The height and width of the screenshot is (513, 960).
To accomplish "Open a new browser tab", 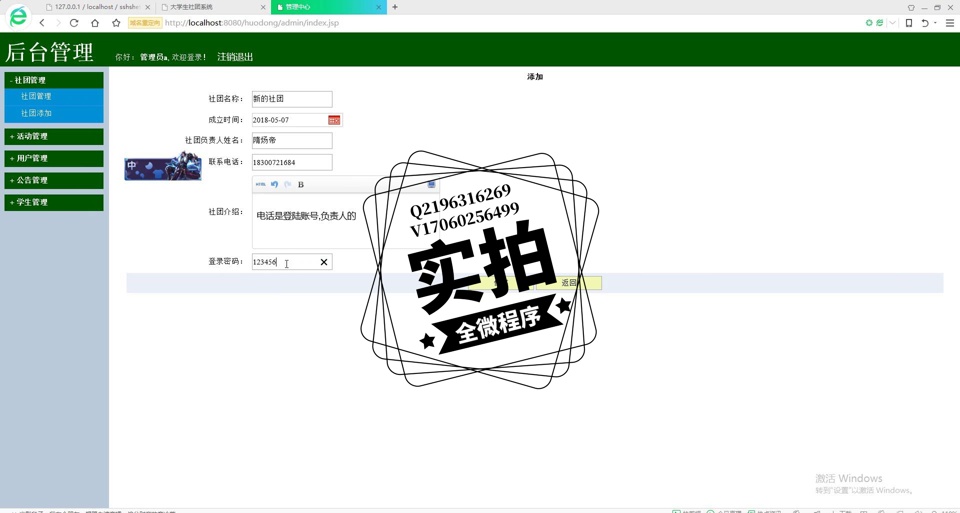I will pos(395,7).
